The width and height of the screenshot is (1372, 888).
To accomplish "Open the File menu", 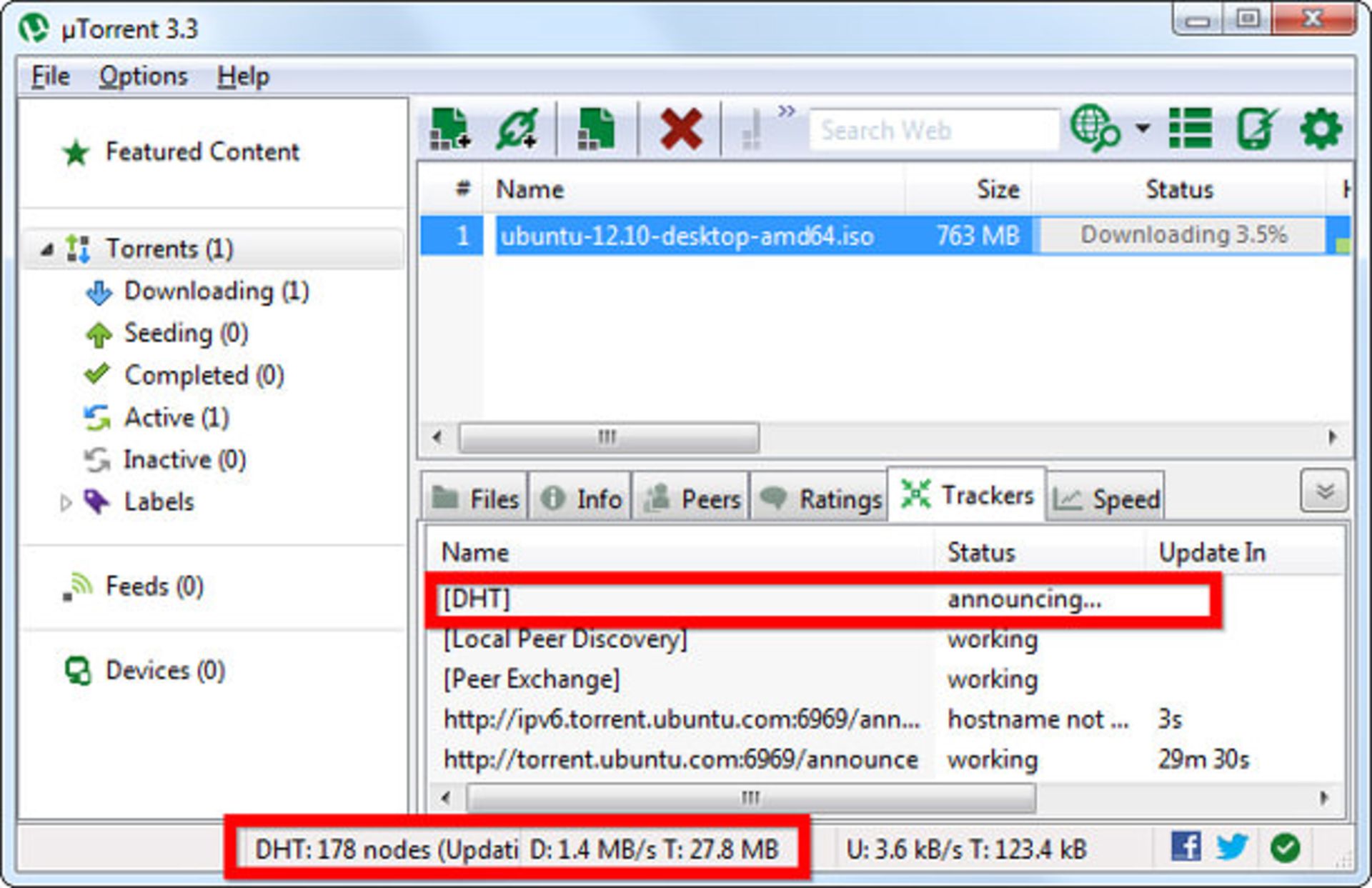I will pyautogui.click(x=51, y=76).
